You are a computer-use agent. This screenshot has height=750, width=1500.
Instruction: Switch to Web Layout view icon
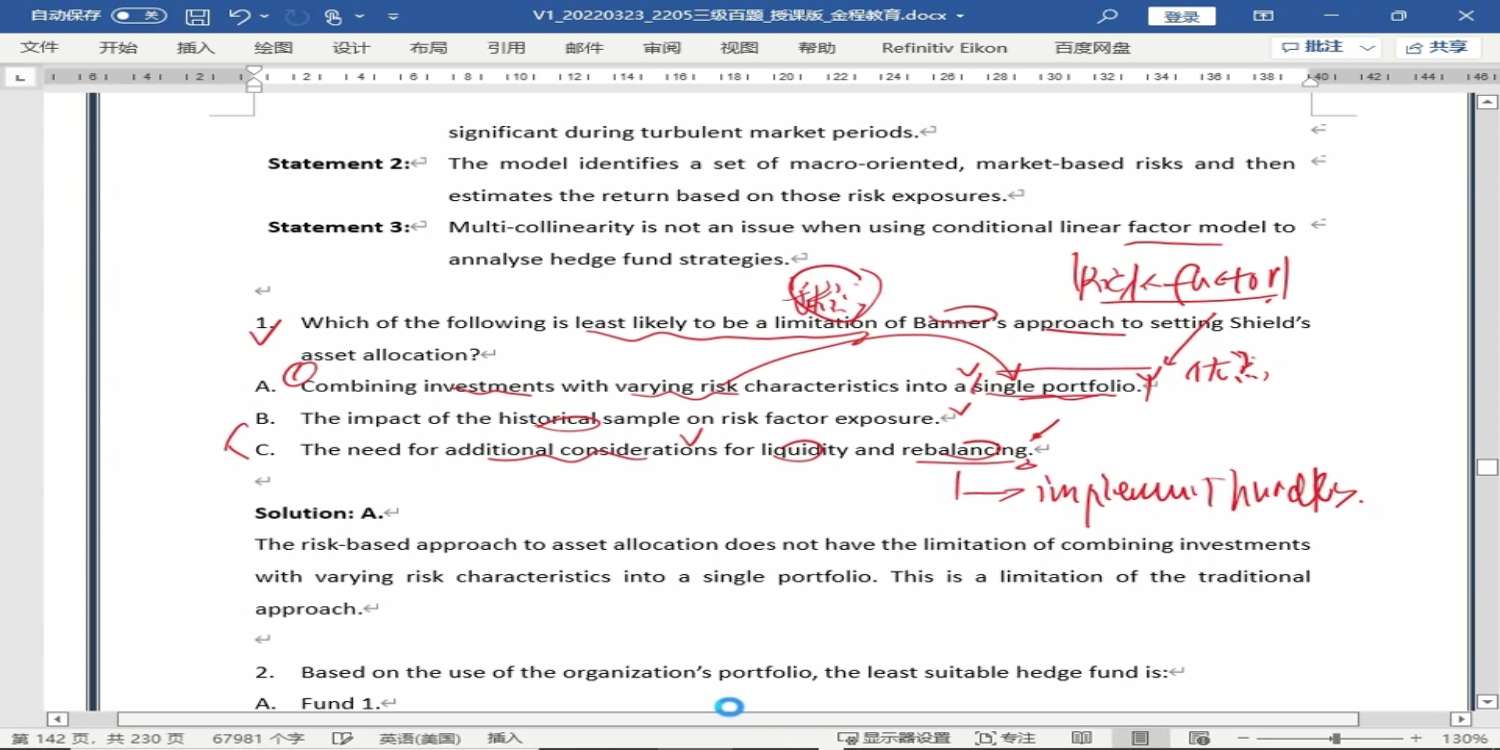point(1198,738)
